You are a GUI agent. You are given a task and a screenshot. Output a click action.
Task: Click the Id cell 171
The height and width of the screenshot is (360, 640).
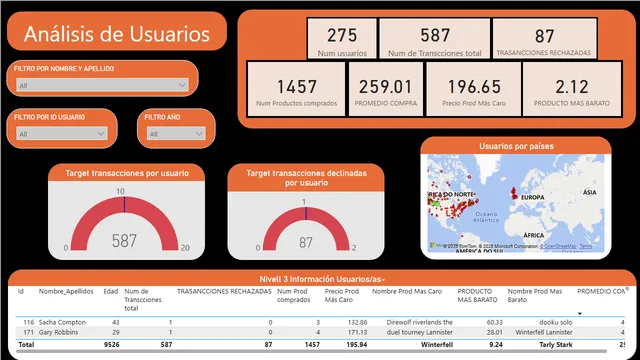(x=29, y=332)
